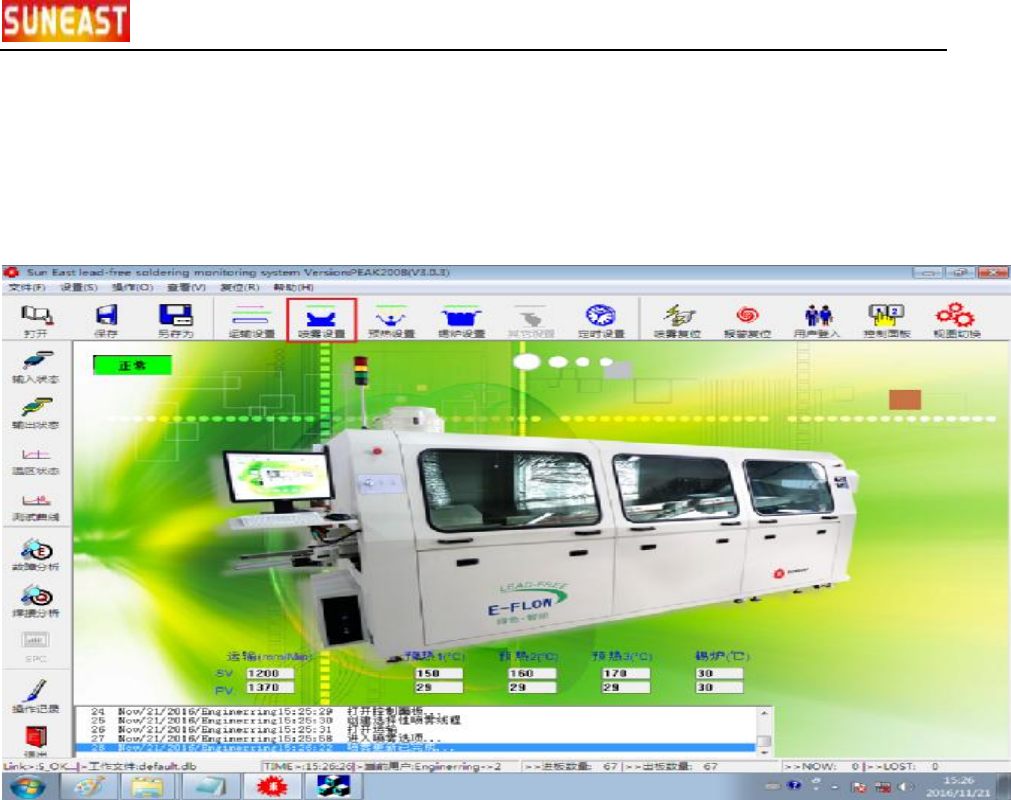Open 预热设置 preheat settings icon
Viewport: 1011px width, 800px height.
pos(391,320)
